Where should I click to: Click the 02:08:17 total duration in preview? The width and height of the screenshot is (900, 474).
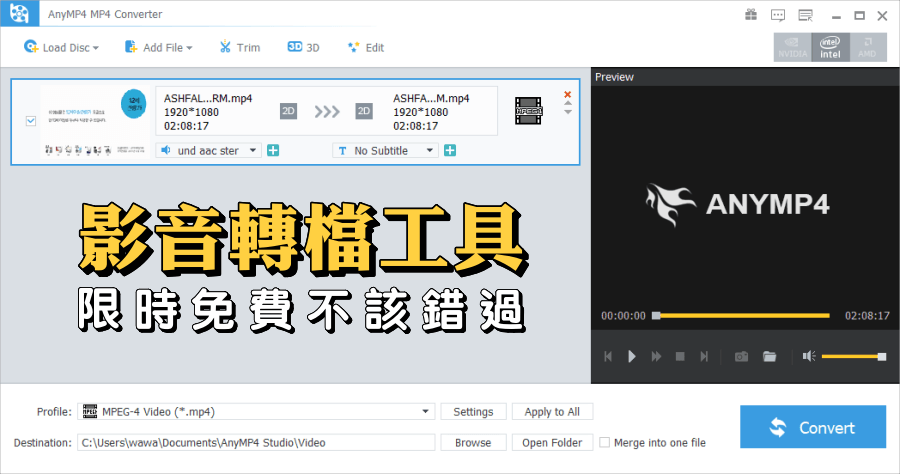coord(867,316)
